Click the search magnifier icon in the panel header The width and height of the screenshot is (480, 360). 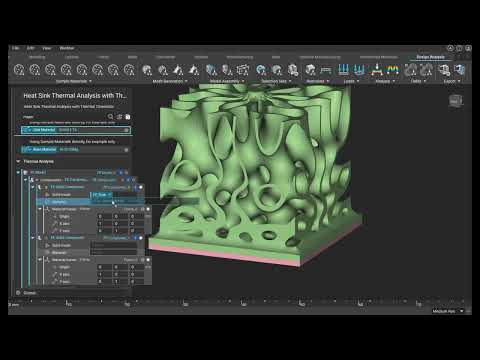tap(110, 117)
